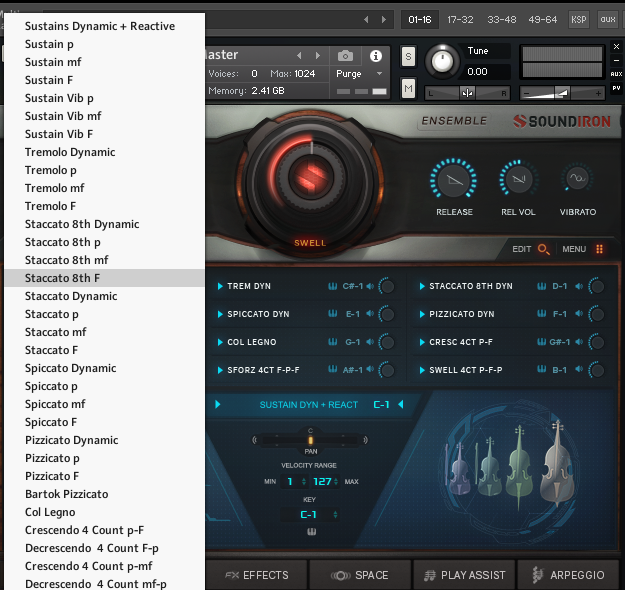Expand the COL LEGNO articulation arrow

point(220,342)
